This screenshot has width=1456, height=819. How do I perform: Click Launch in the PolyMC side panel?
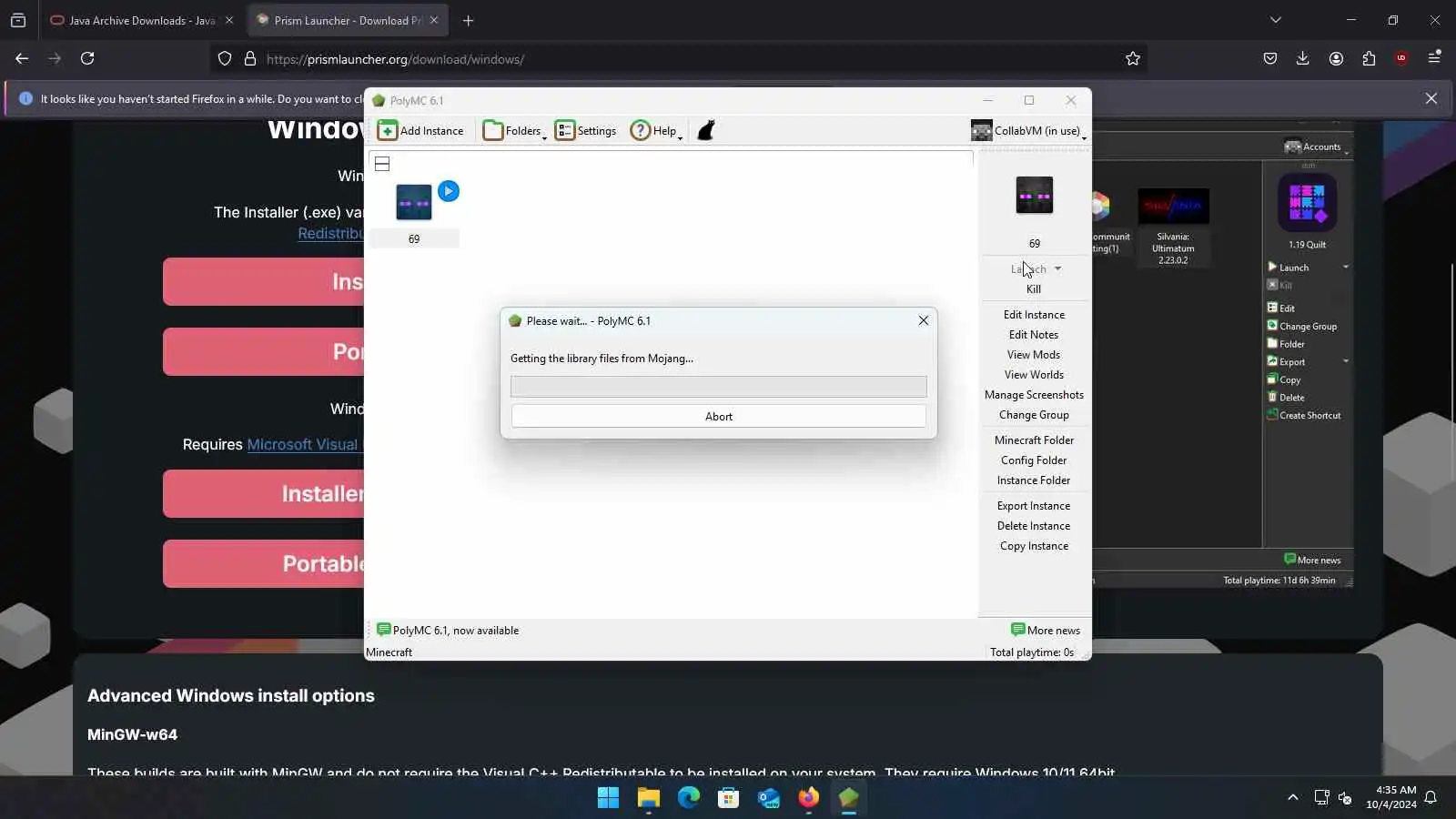click(x=1028, y=269)
